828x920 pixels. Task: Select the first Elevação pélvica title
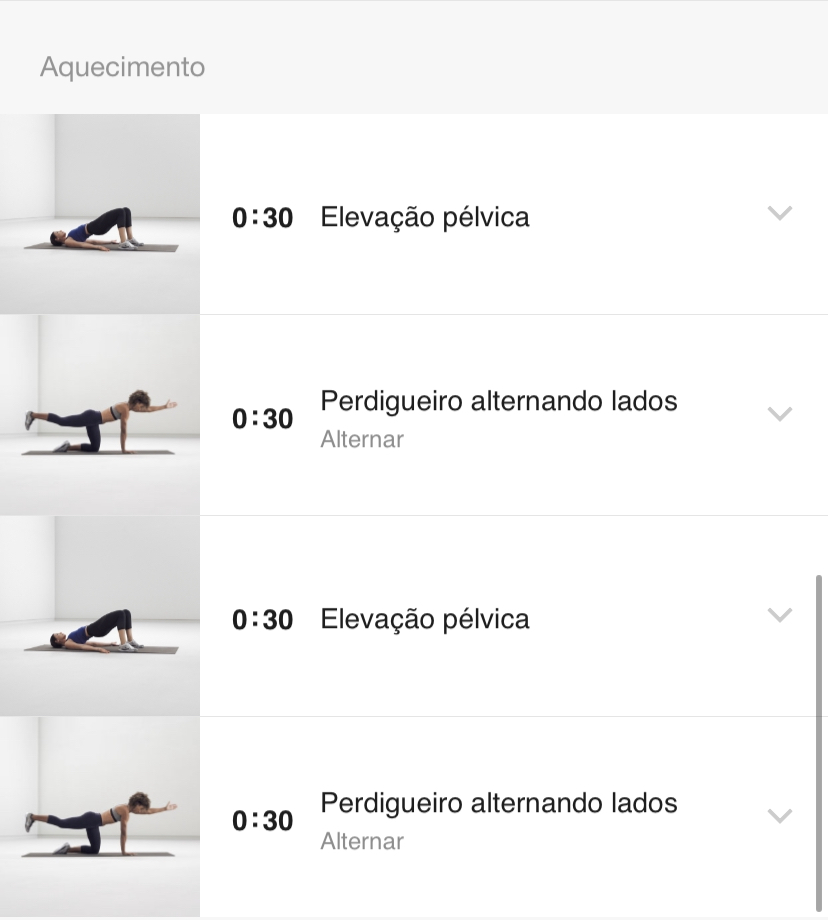425,218
